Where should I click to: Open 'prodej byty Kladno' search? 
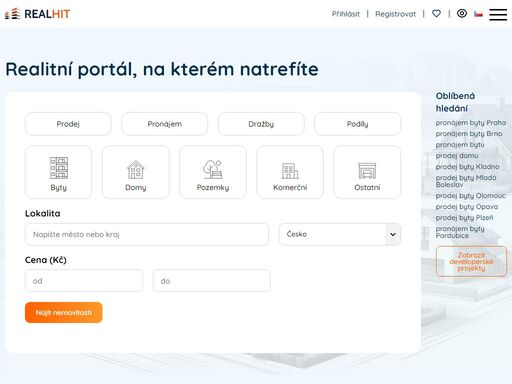tap(467, 167)
